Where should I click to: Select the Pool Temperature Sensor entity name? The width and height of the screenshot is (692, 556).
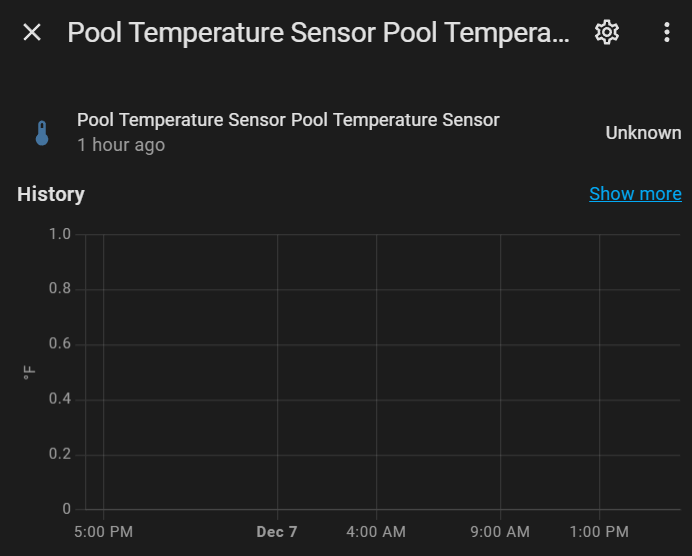pyautogui.click(x=288, y=120)
